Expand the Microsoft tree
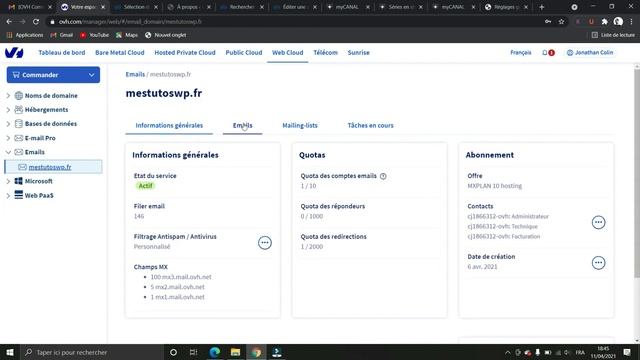640x360 pixels. pyautogui.click(x=8, y=181)
